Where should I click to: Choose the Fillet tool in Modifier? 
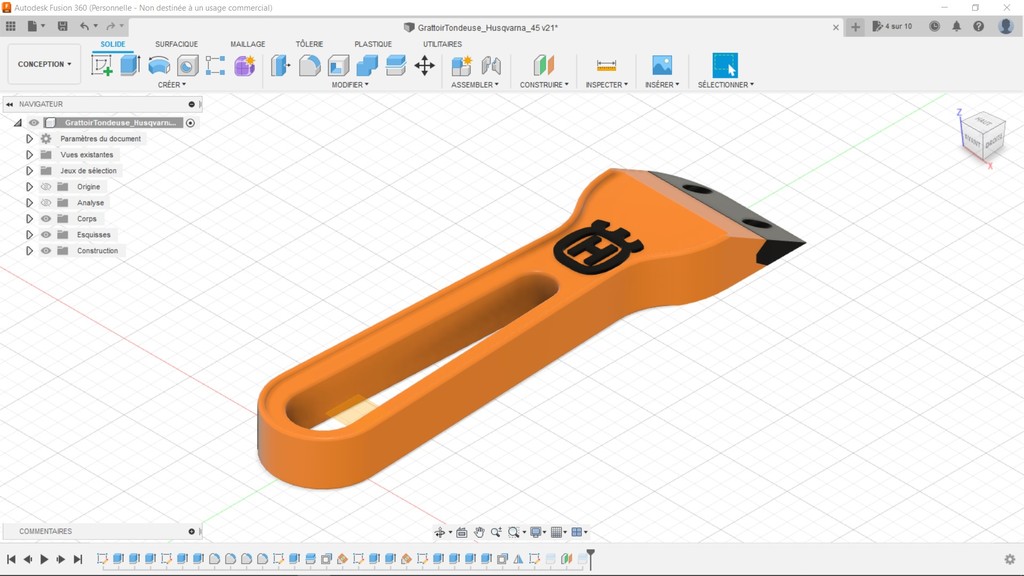tap(310, 66)
